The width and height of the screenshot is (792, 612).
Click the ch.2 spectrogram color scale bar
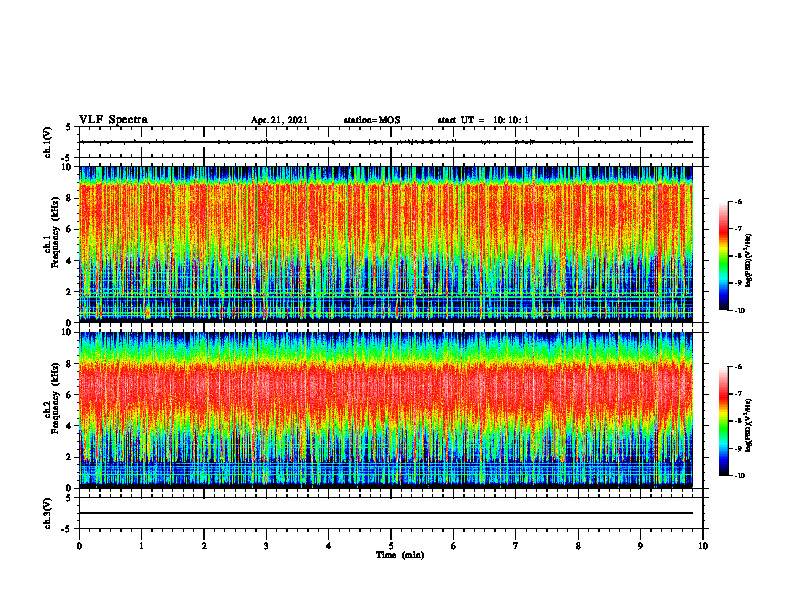coord(723,421)
